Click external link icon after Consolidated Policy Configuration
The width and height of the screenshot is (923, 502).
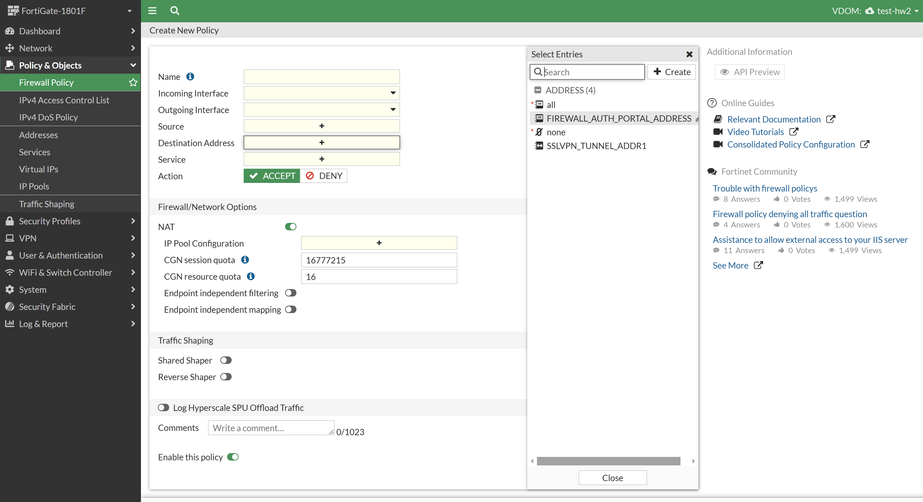coord(865,144)
